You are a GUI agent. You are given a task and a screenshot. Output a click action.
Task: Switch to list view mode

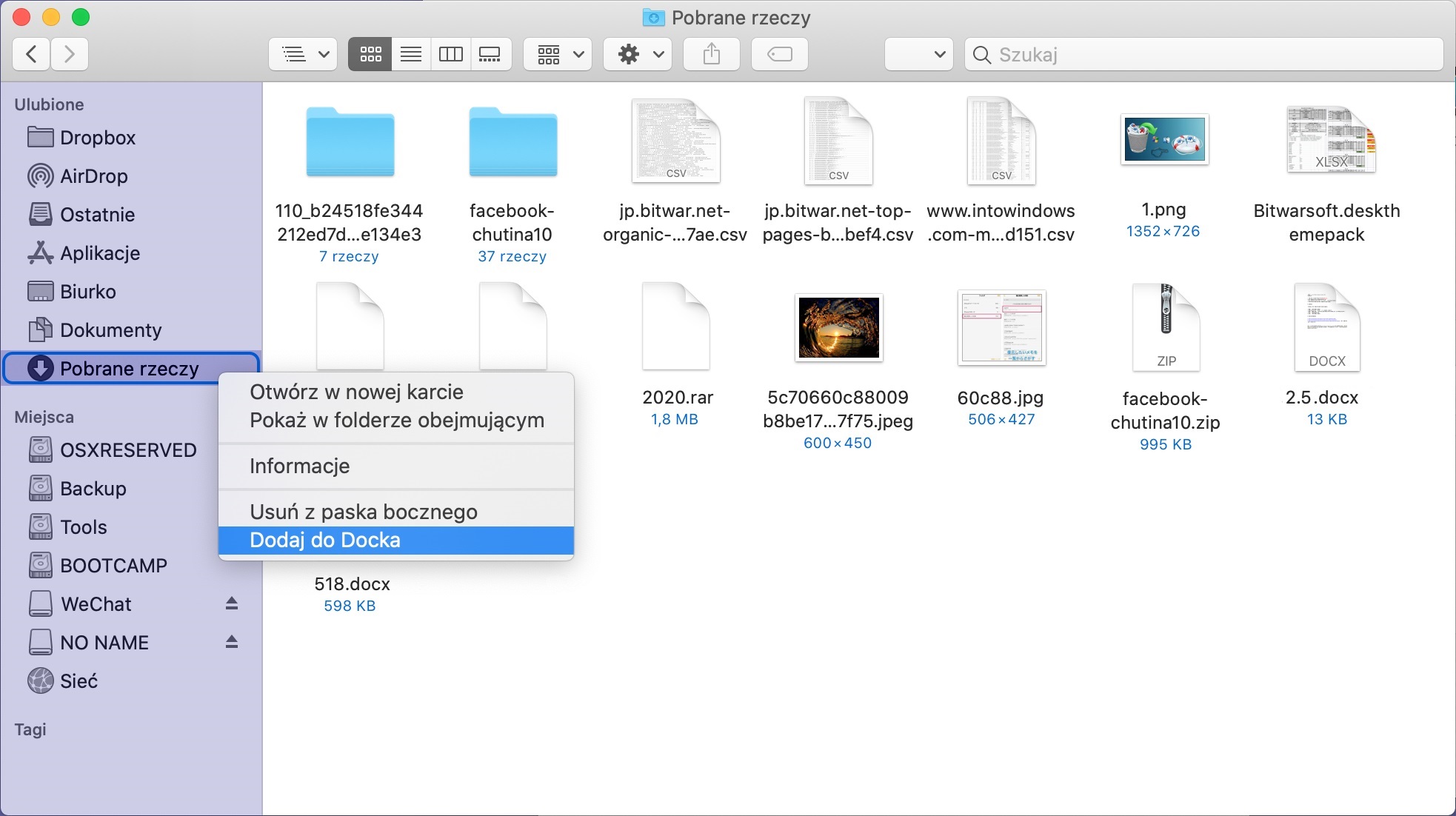[x=410, y=54]
